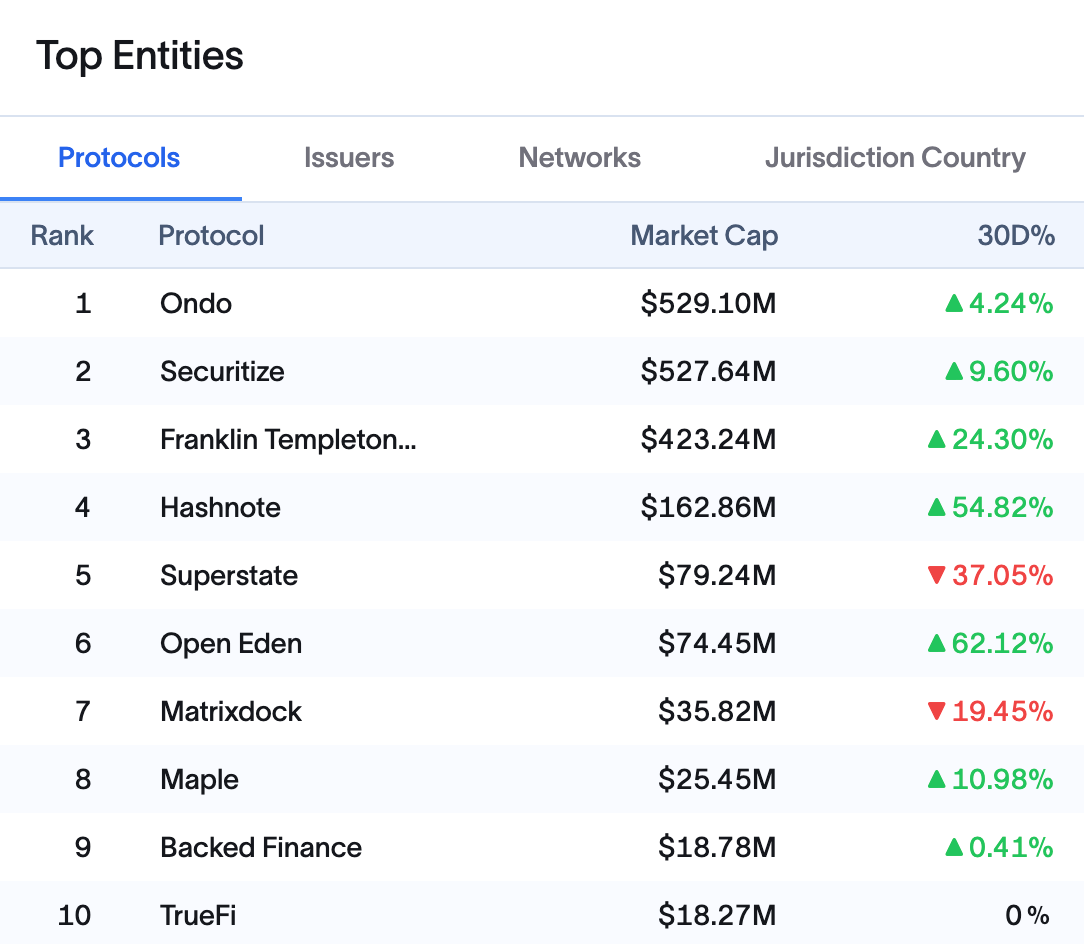Screen dimensions: 1084x944
Task: Open the Superstate protocol entry
Action: point(229,575)
